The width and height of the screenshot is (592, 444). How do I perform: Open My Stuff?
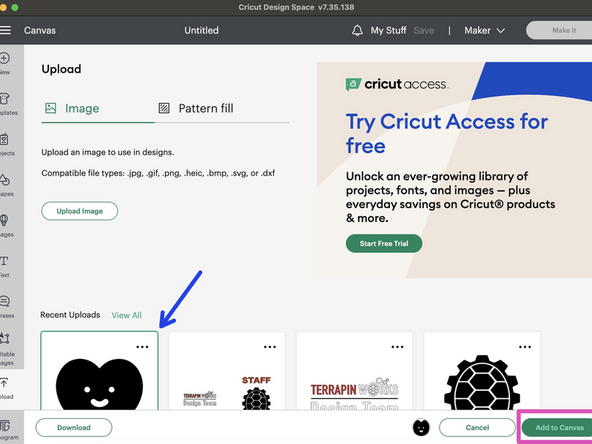tap(388, 30)
